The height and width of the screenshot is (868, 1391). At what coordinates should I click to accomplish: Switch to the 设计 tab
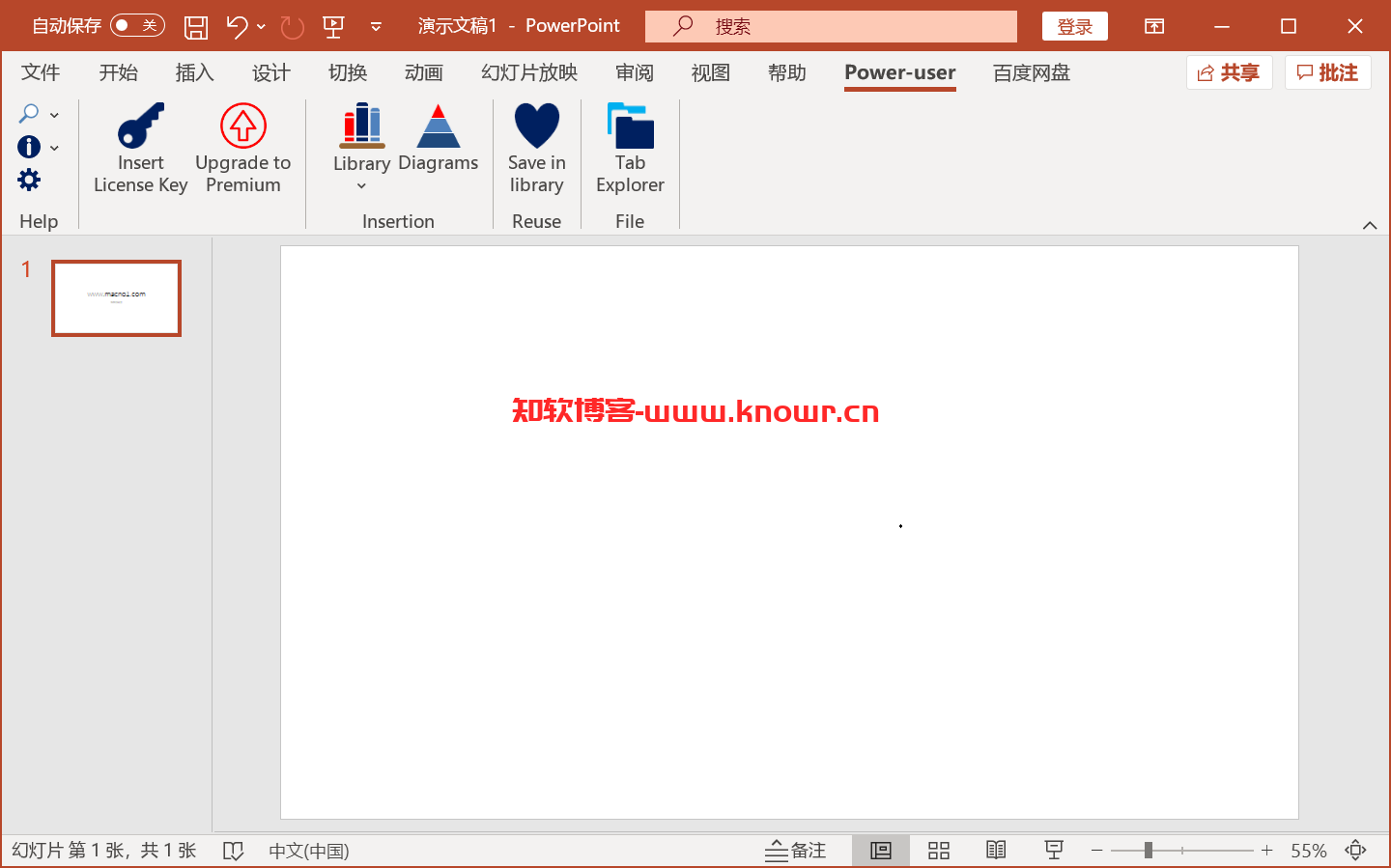coord(270,72)
